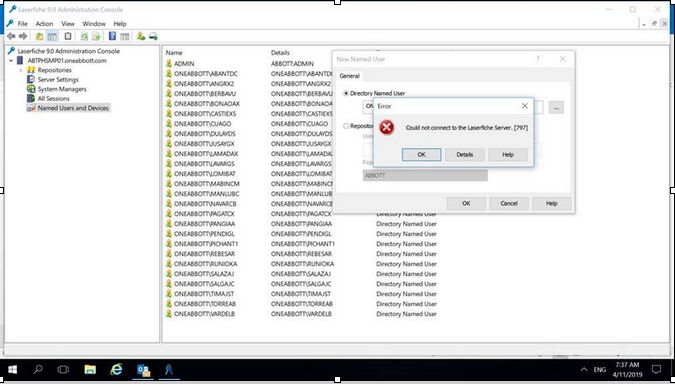Select the ONEABBOTT\DULAYDS user row
The width and height of the screenshot is (675, 384).
click(204, 133)
